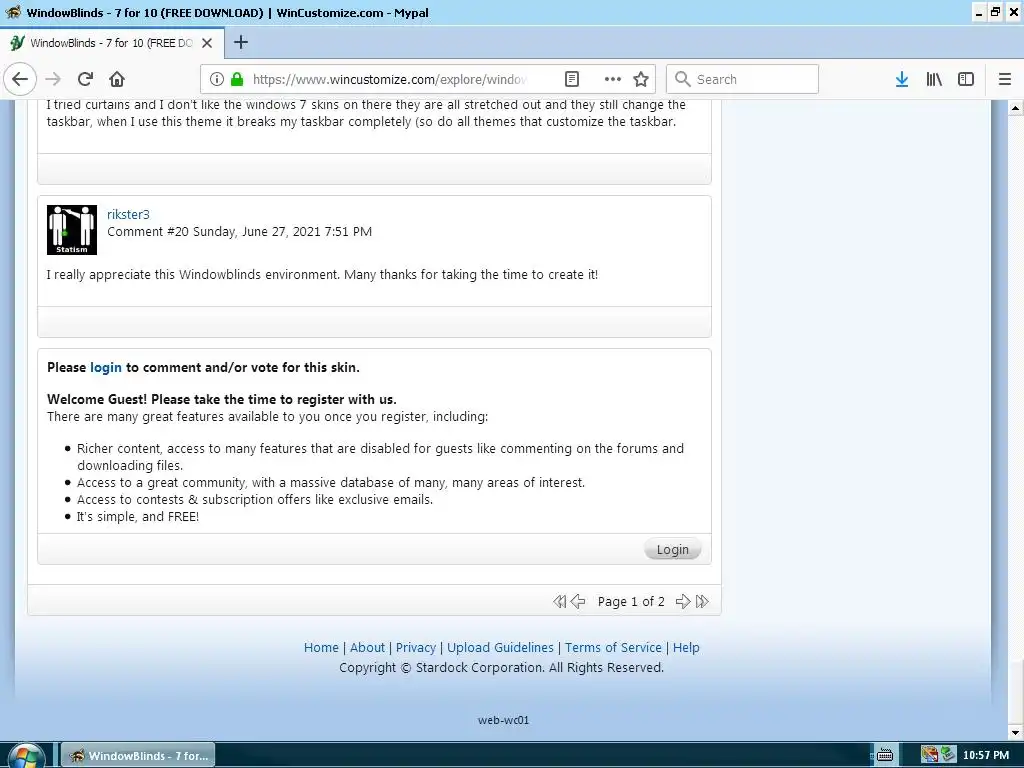Viewport: 1024px width, 768px height.
Task: Open the browser home page
Action: 117,79
